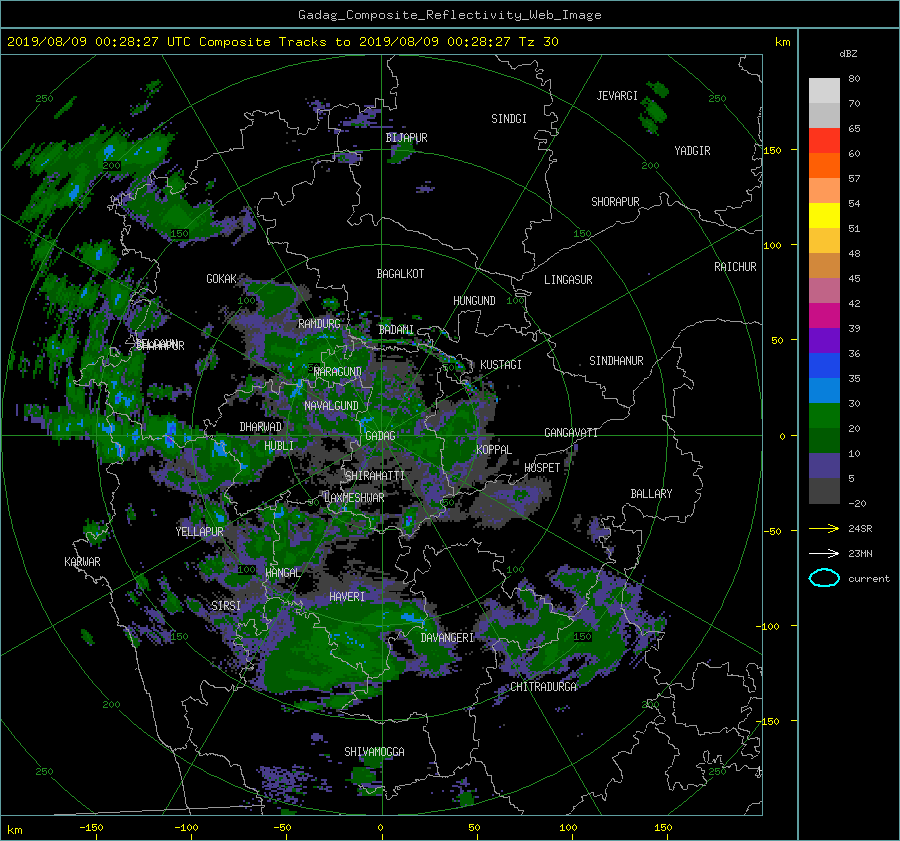Select the dark gray -20 to 5 swatch
900x841 pixels.
(x=824, y=491)
